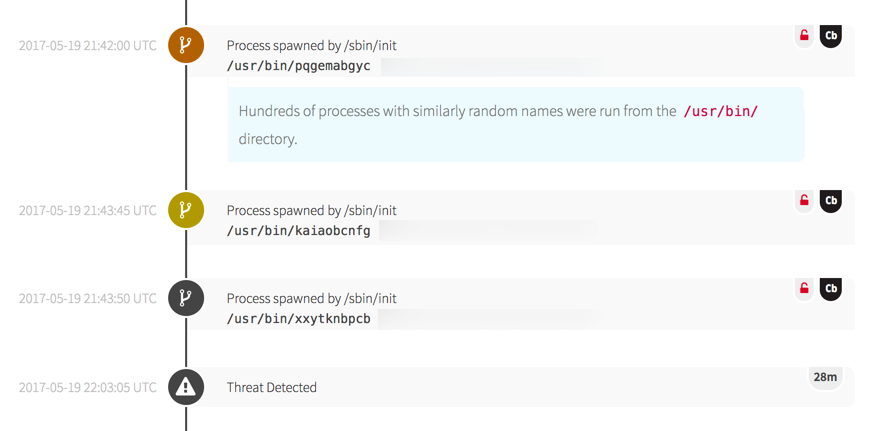Click the red unlock icon on xxytknbpcb row
This screenshot has width=870, height=431.
click(804, 289)
